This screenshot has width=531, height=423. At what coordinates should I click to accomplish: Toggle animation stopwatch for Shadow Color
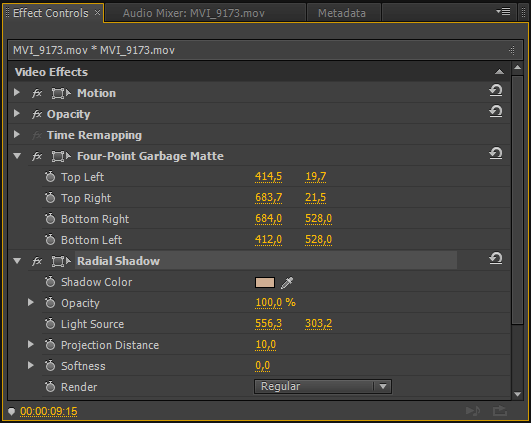50,281
